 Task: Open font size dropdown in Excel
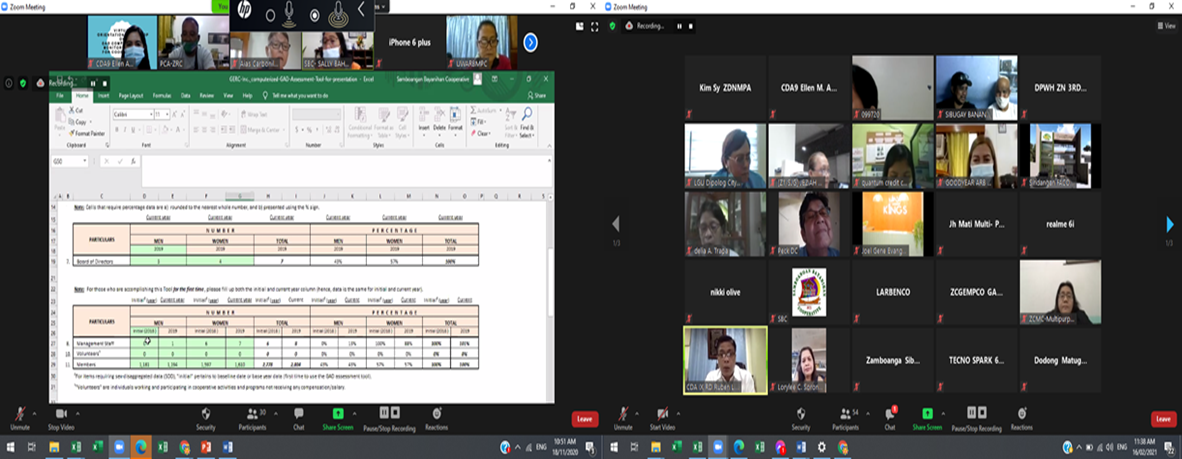point(167,114)
